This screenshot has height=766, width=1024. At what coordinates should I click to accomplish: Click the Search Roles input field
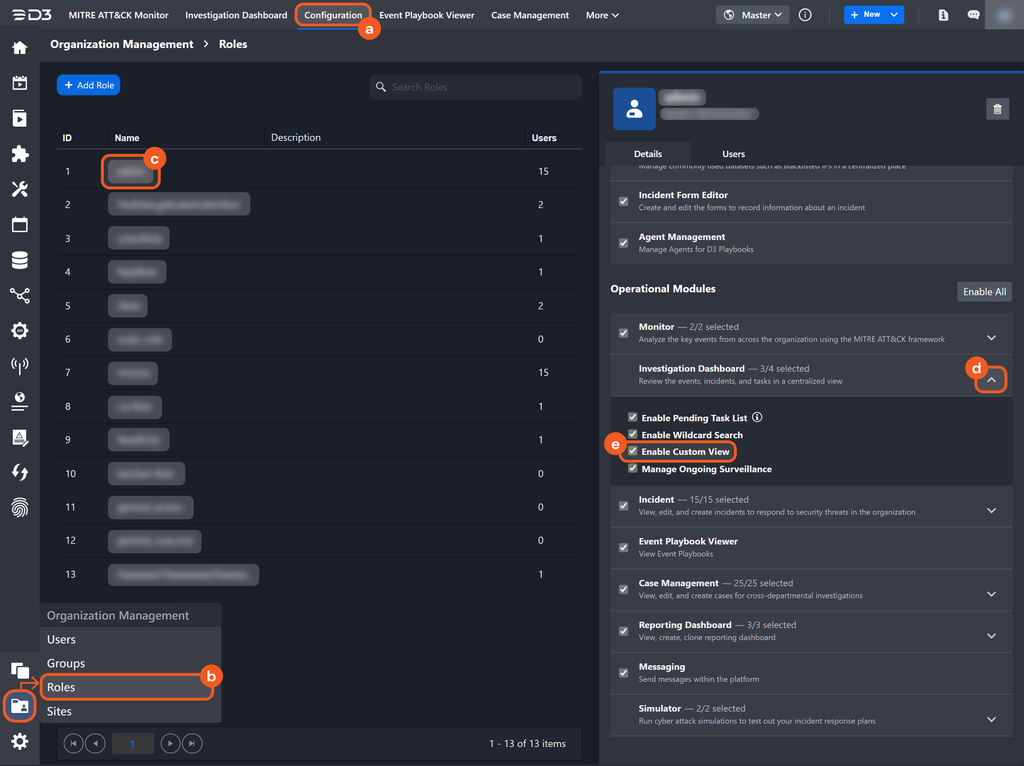pyautogui.click(x=480, y=87)
